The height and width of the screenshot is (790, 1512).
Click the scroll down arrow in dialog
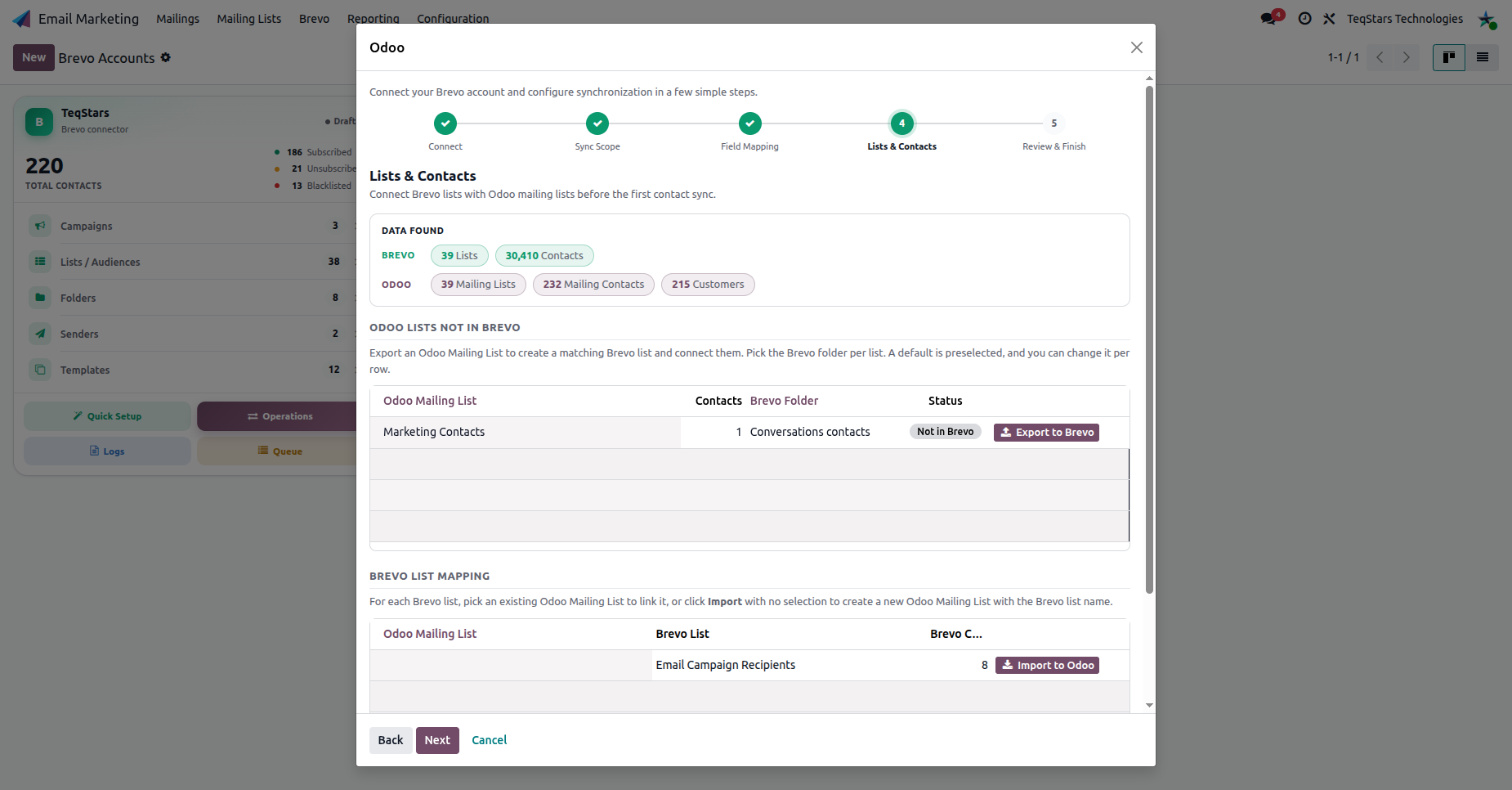(1149, 705)
